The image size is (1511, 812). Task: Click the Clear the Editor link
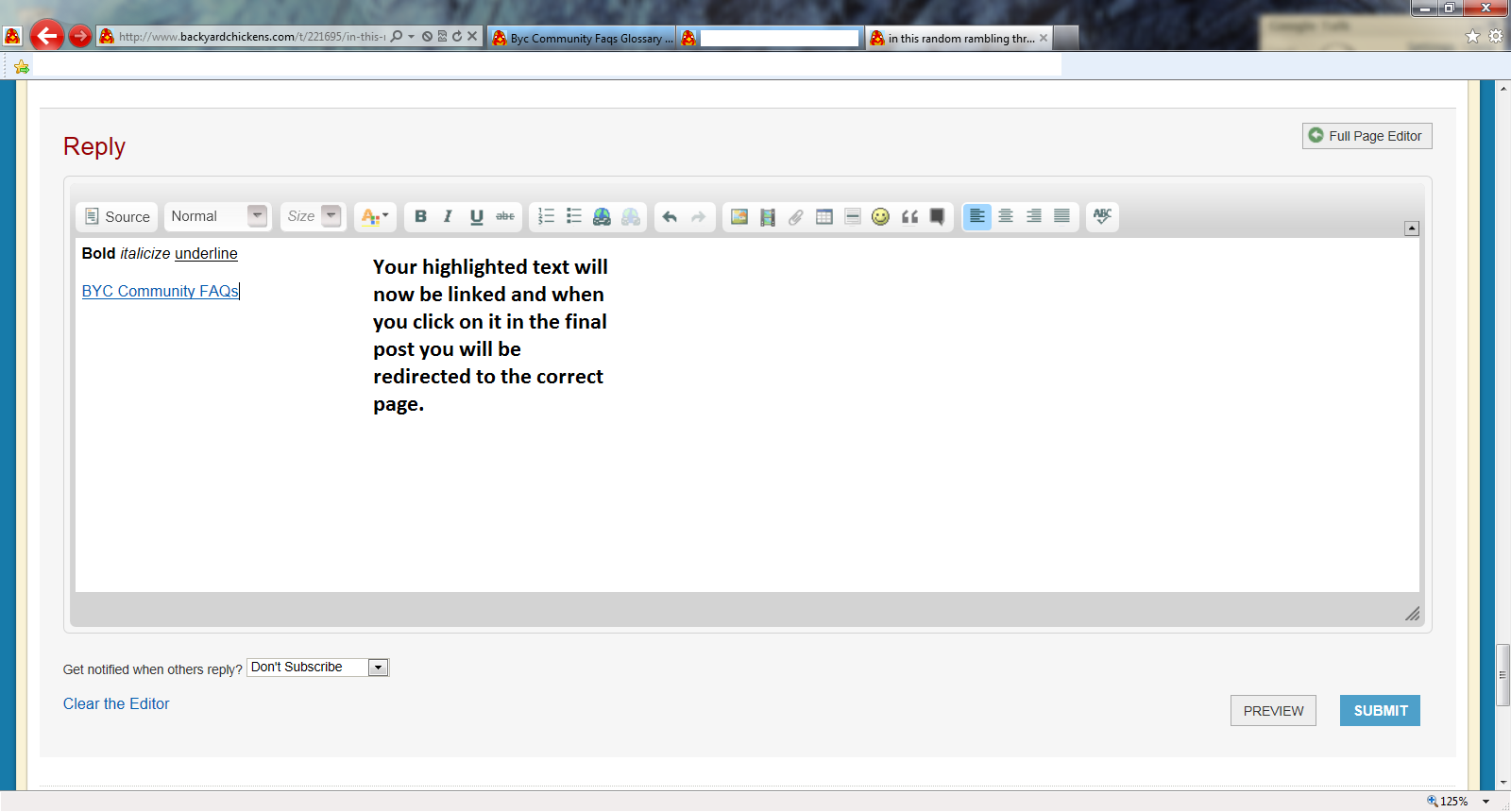[116, 703]
